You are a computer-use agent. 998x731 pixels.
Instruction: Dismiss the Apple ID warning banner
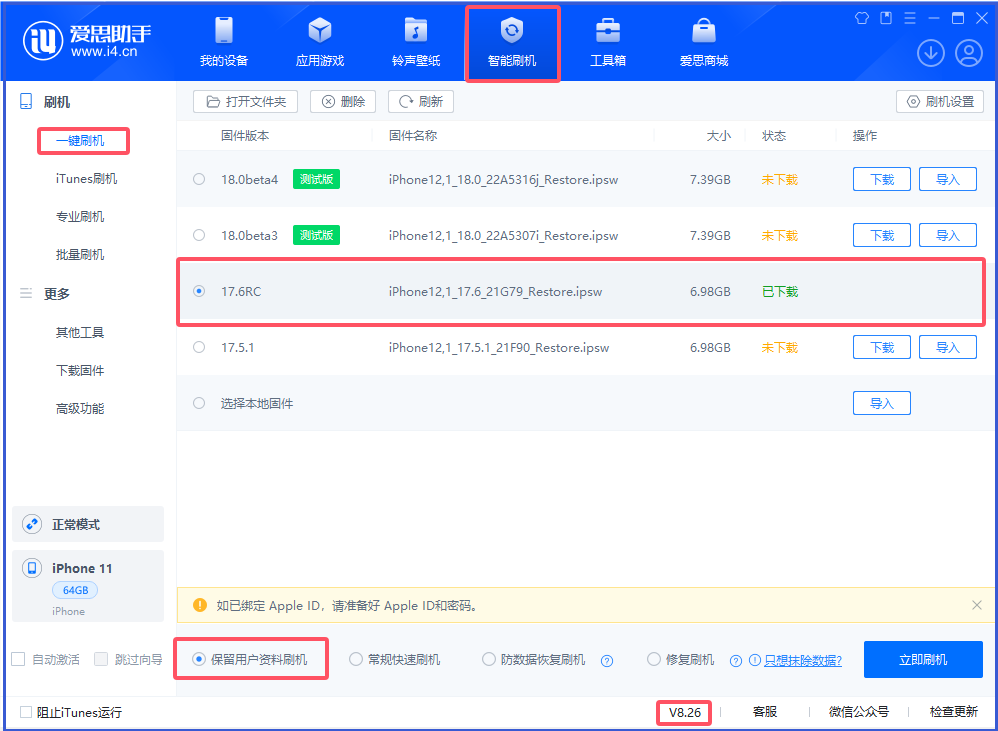pyautogui.click(x=977, y=605)
